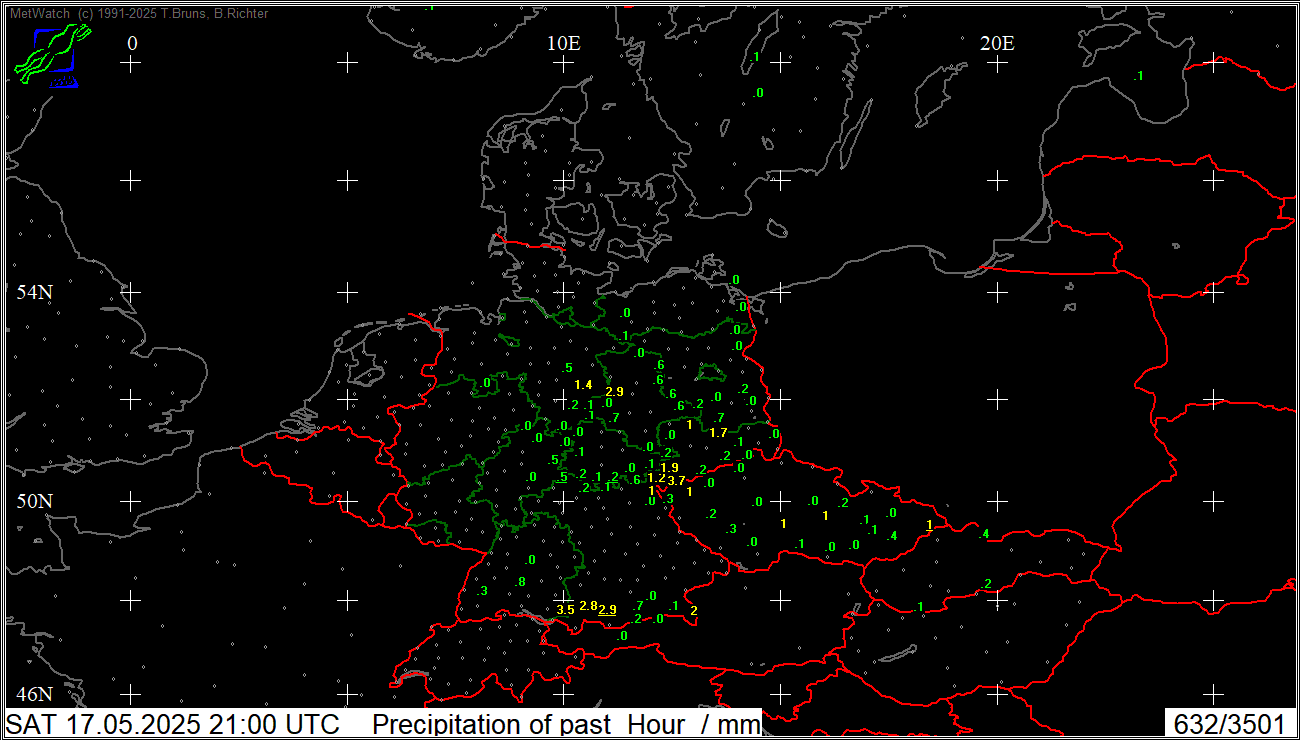1300x740 pixels.
Task: Select the green .3 value left of .8
Action: point(482,591)
